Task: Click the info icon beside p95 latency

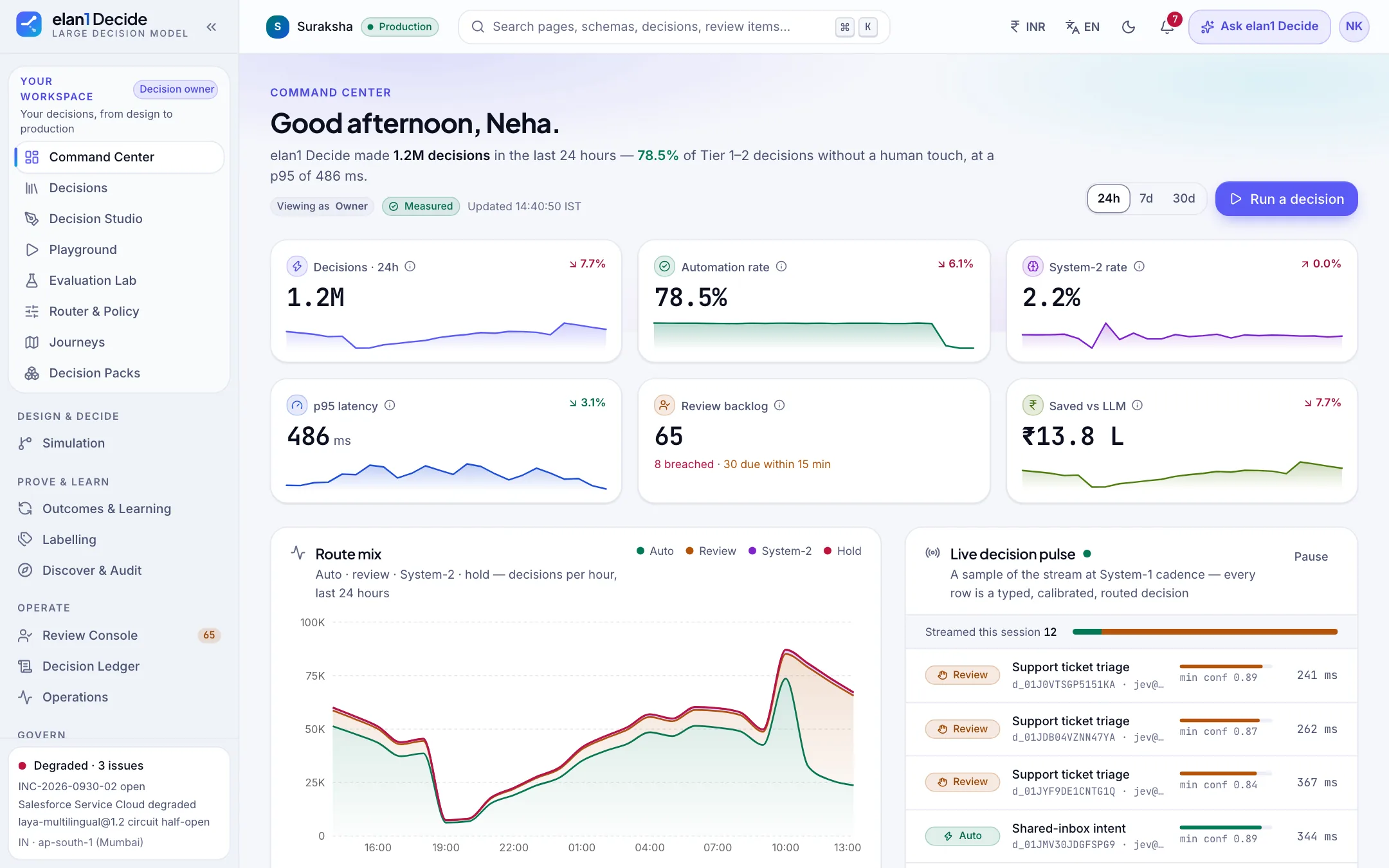Action: coord(390,405)
